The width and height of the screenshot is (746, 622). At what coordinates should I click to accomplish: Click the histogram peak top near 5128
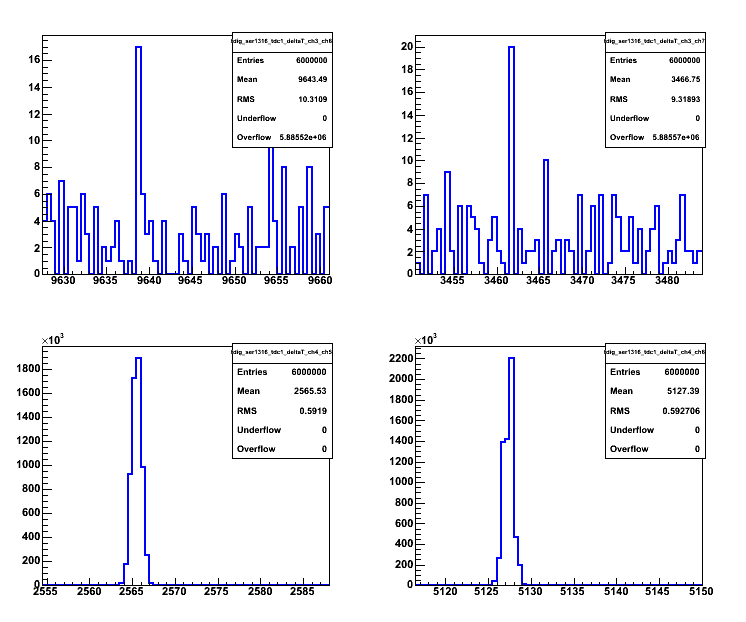tap(511, 358)
